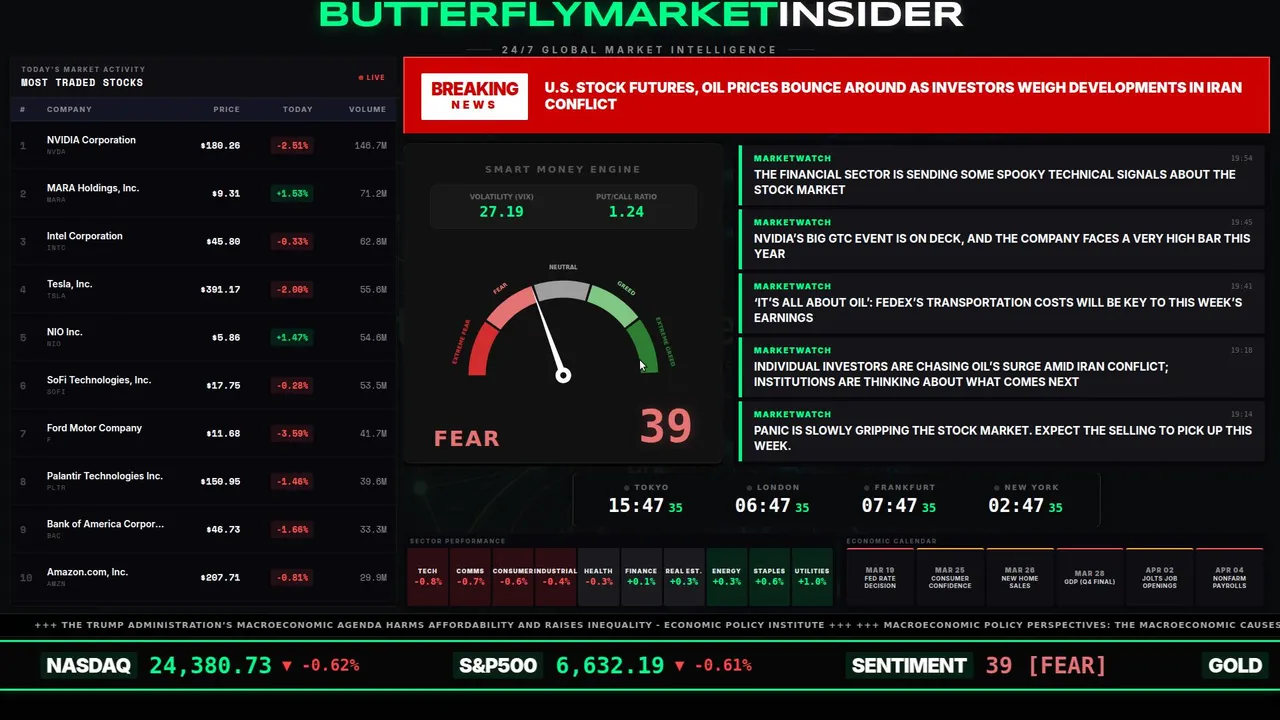The height and width of the screenshot is (720, 1280).
Task: Select the Ford Motor Company row
Action: 204,433
